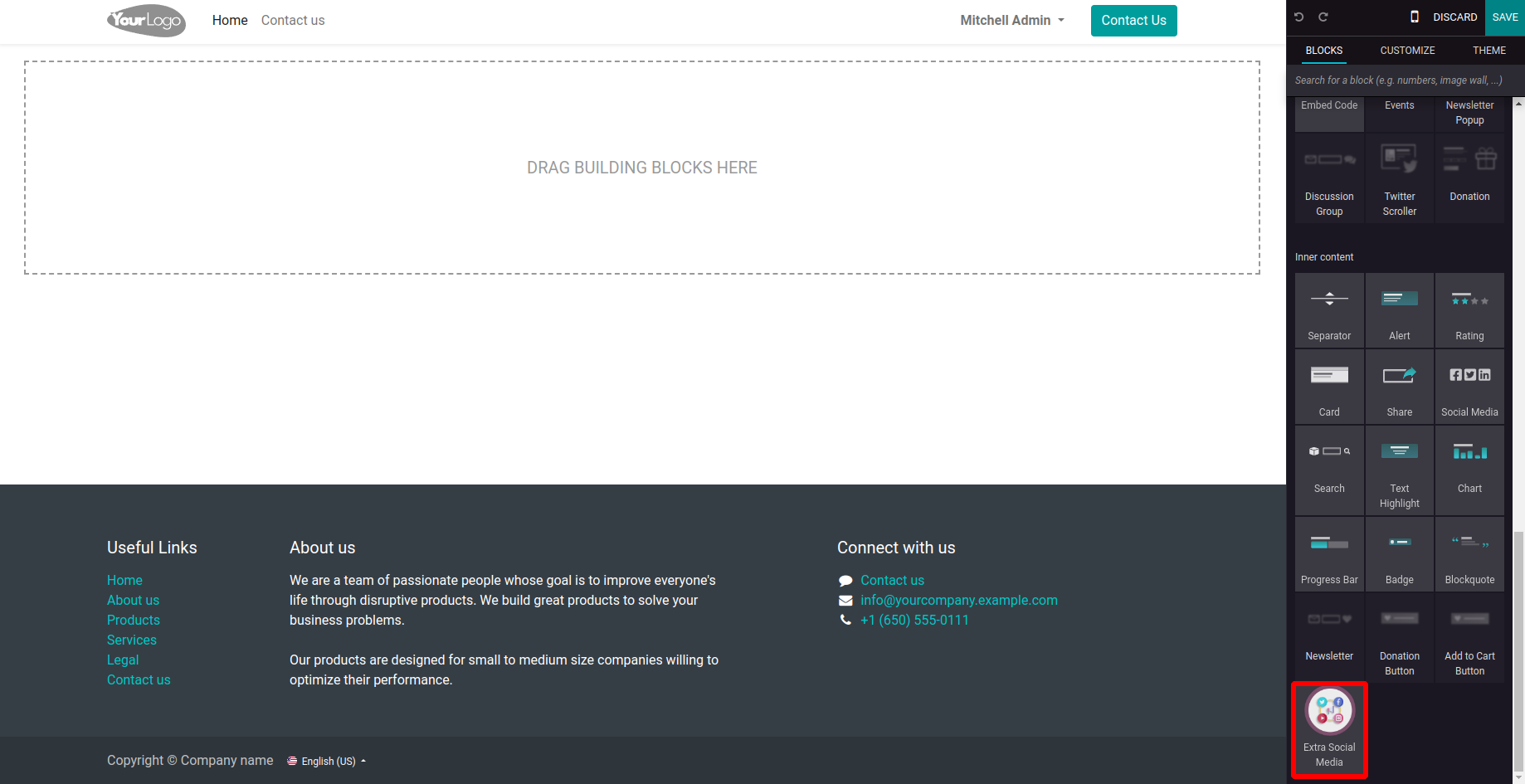This screenshot has width=1525, height=784.
Task: Click the green Contact Us button
Action: click(x=1133, y=20)
